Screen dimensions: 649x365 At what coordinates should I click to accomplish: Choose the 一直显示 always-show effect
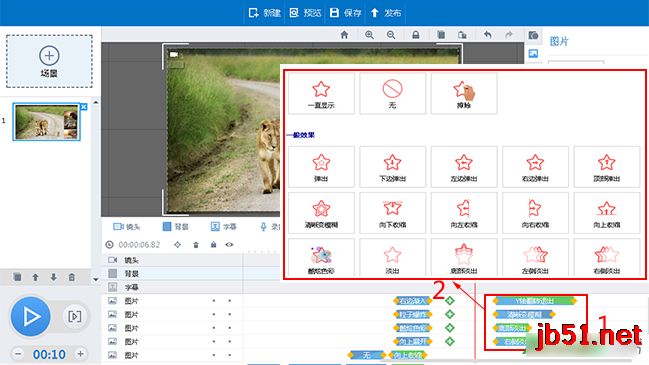click(x=321, y=94)
